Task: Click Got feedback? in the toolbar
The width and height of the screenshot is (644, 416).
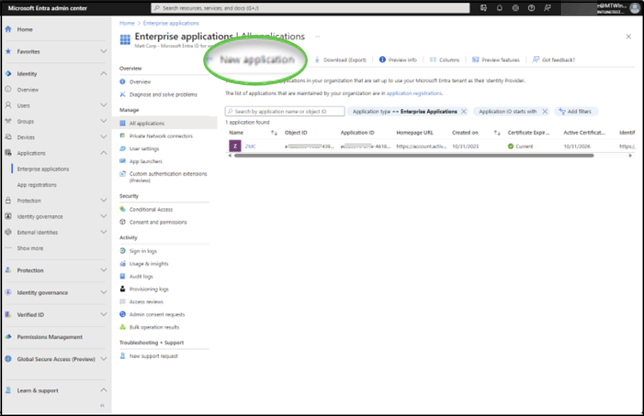Action: point(554,60)
